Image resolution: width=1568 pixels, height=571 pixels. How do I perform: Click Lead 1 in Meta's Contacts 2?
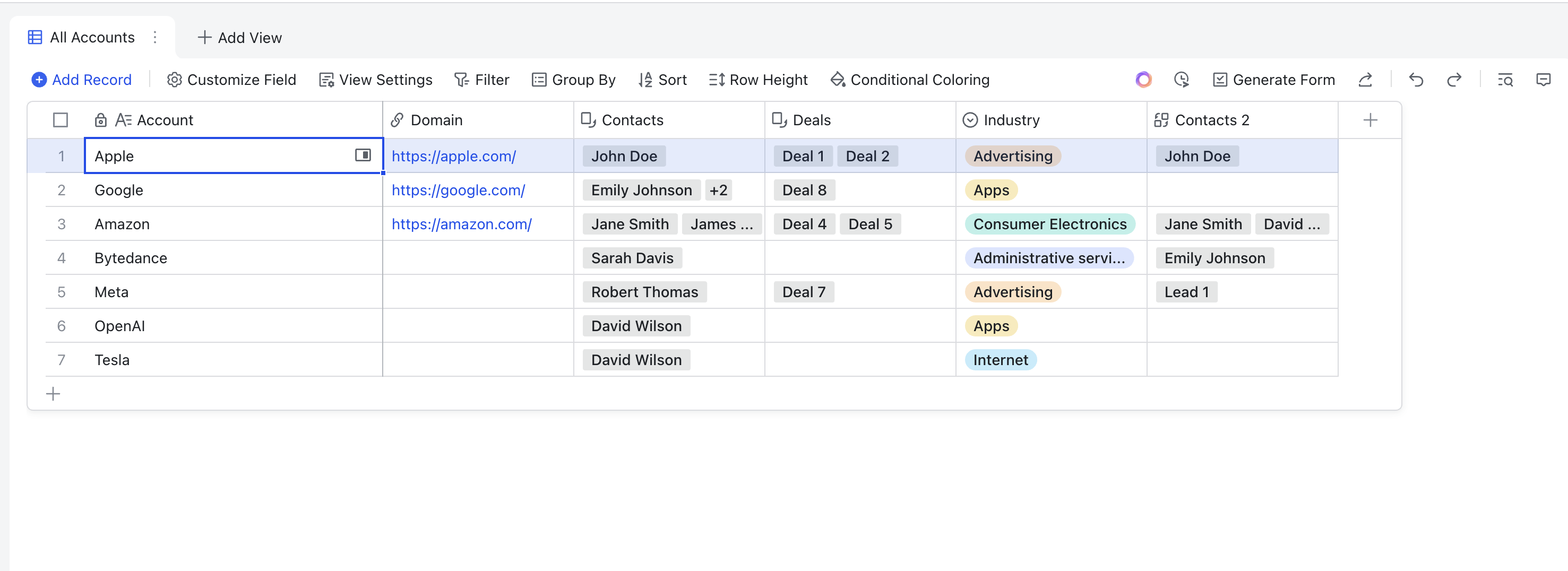tap(1186, 292)
